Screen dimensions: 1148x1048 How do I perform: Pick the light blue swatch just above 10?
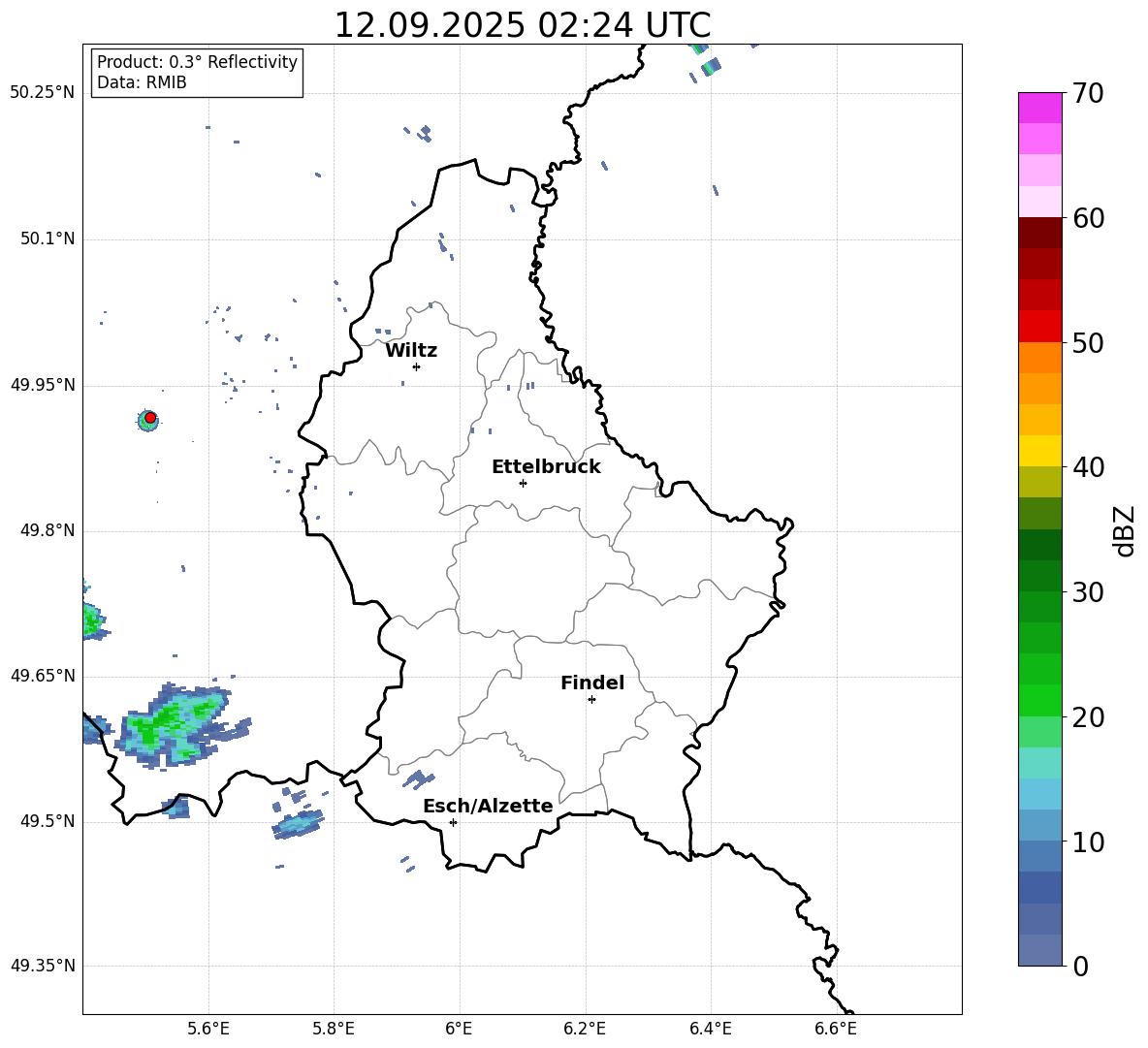coord(1039,826)
